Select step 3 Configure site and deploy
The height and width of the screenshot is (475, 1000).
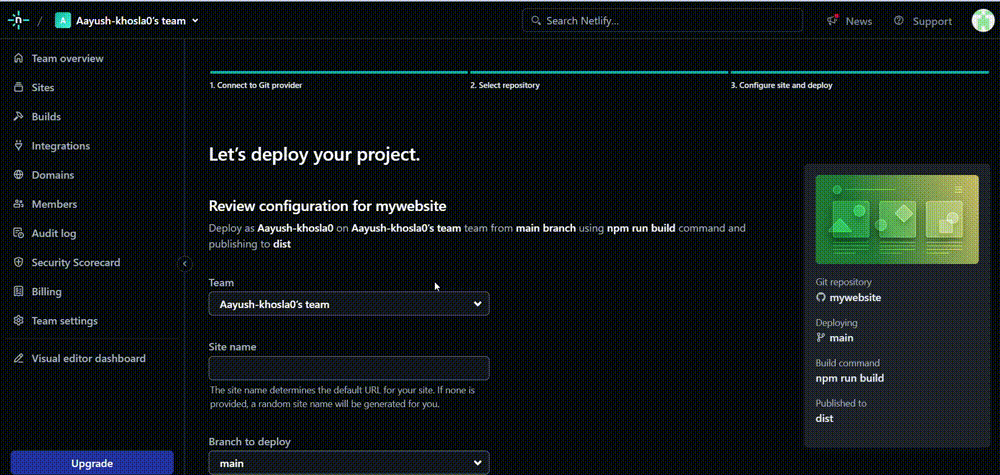click(781, 85)
